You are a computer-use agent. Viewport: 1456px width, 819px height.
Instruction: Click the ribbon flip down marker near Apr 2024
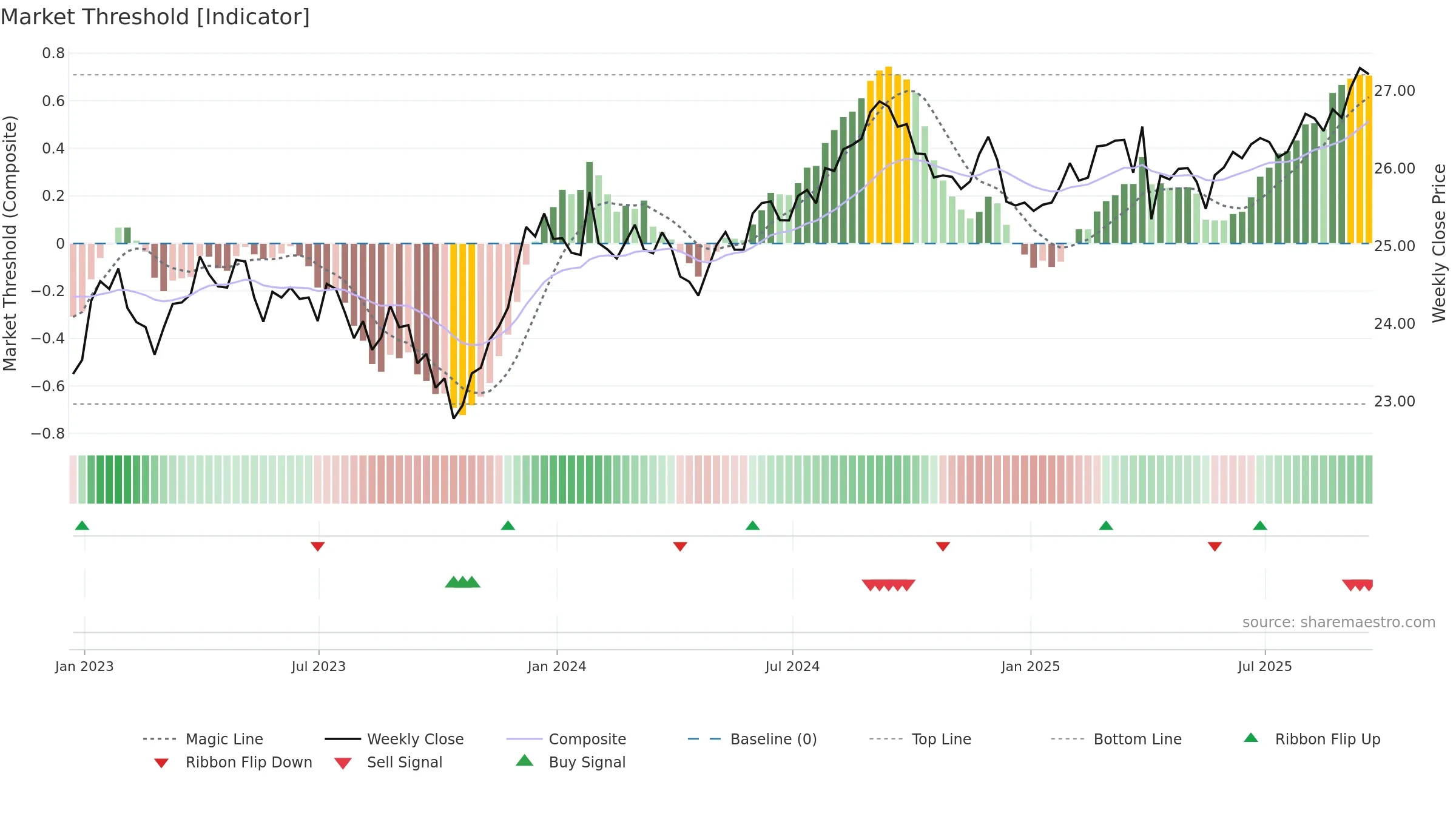tap(680, 547)
